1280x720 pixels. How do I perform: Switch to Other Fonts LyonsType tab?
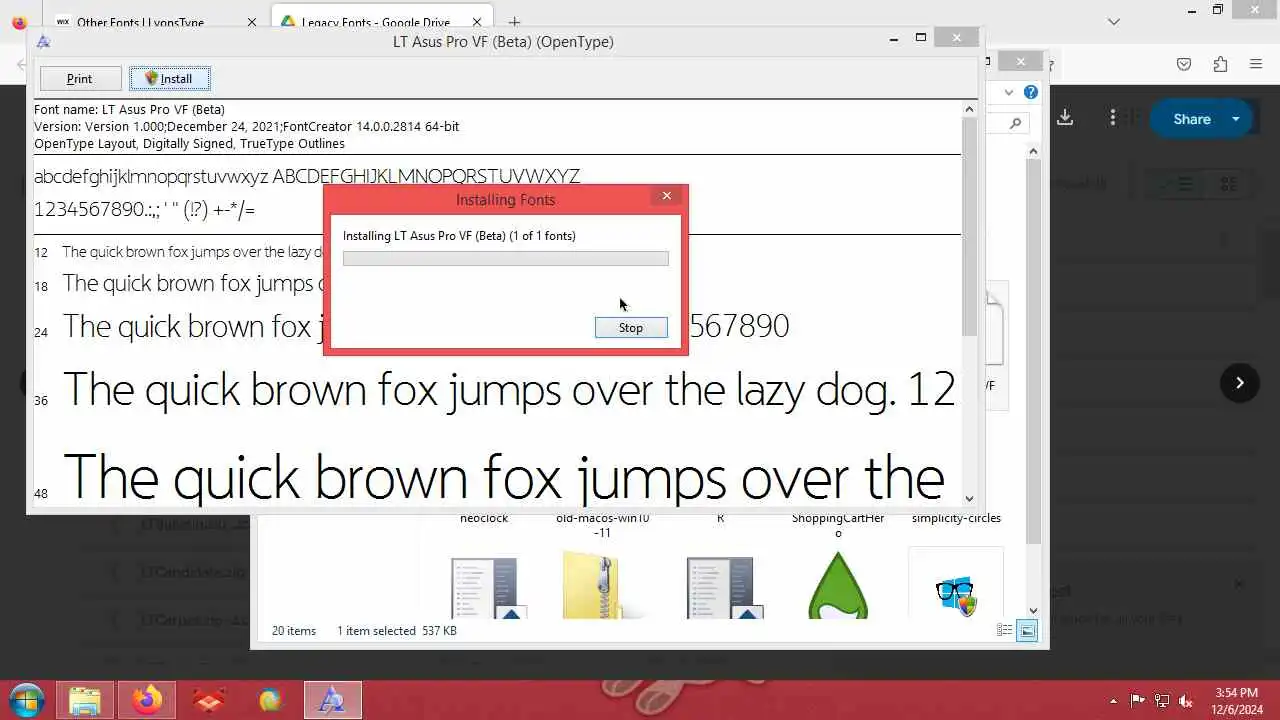tap(140, 22)
